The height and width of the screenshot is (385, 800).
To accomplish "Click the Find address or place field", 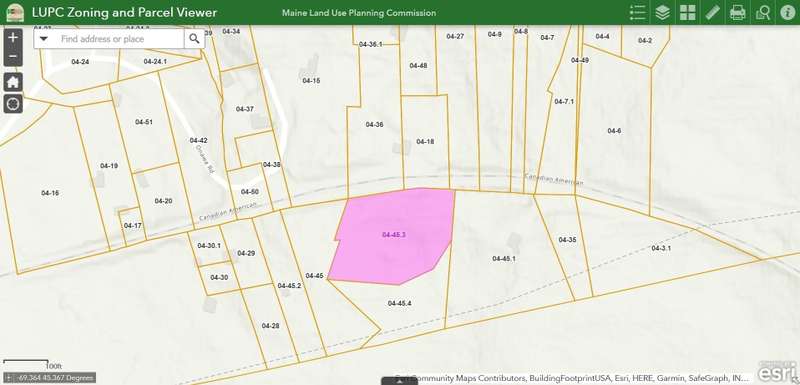I will (119, 39).
